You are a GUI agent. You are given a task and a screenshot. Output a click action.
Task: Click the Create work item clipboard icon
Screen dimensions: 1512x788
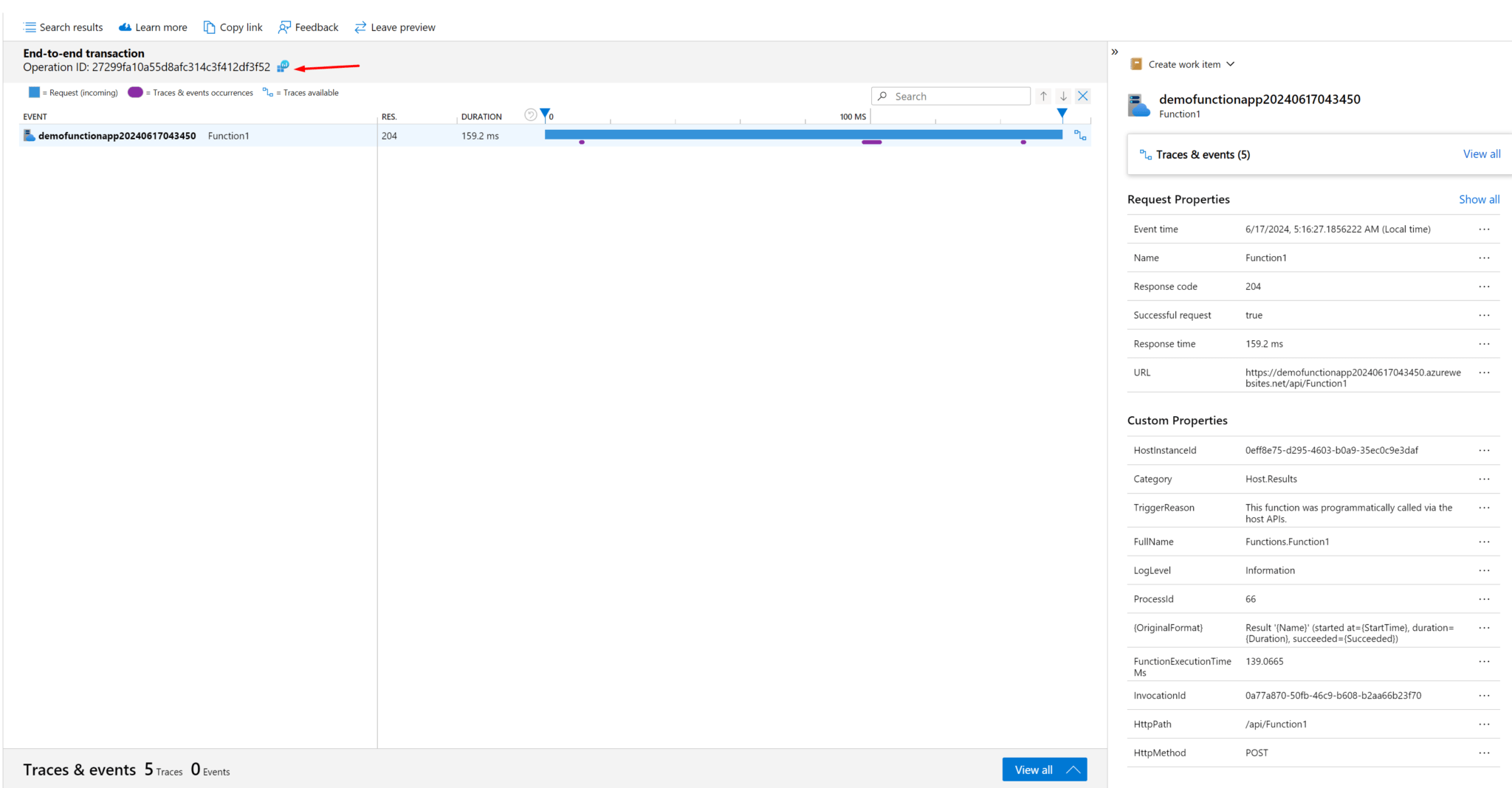tap(1135, 64)
